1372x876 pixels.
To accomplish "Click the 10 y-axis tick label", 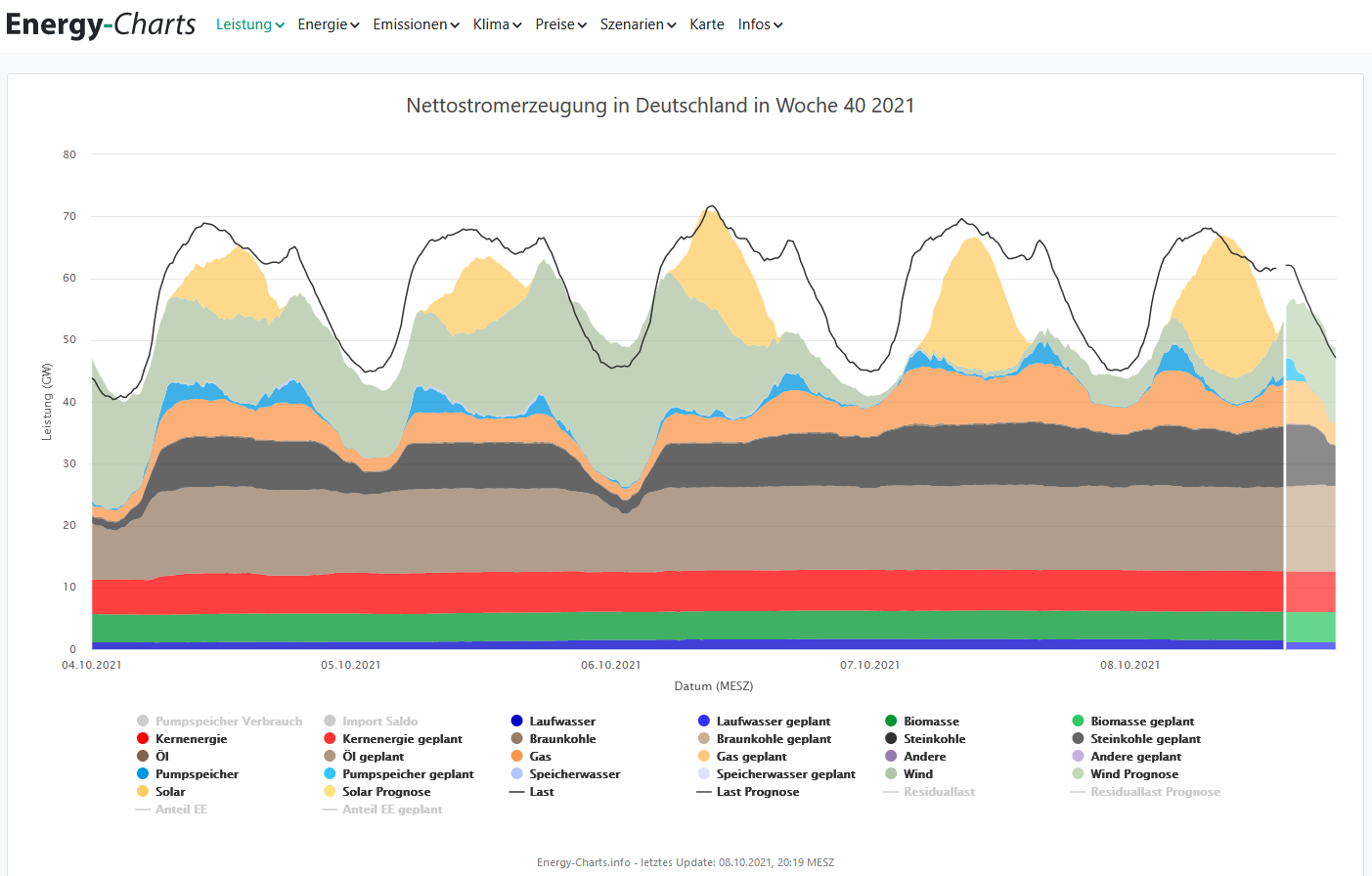I will [x=69, y=587].
